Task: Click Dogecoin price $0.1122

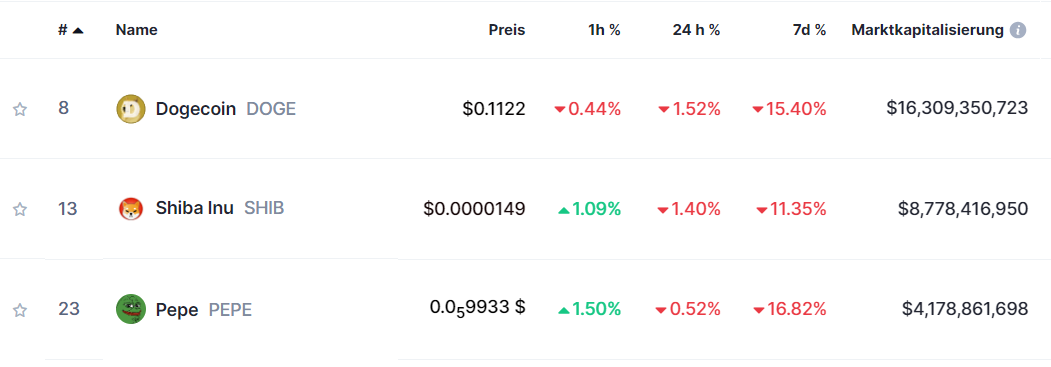Action: [x=494, y=108]
